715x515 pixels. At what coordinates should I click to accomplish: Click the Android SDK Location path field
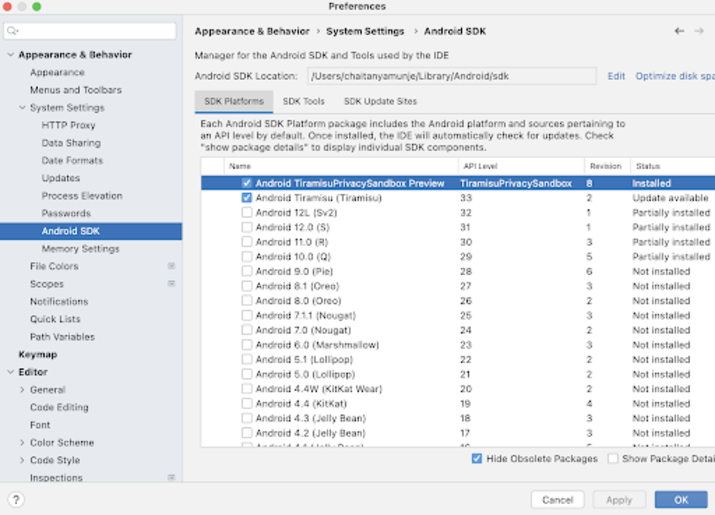[451, 76]
